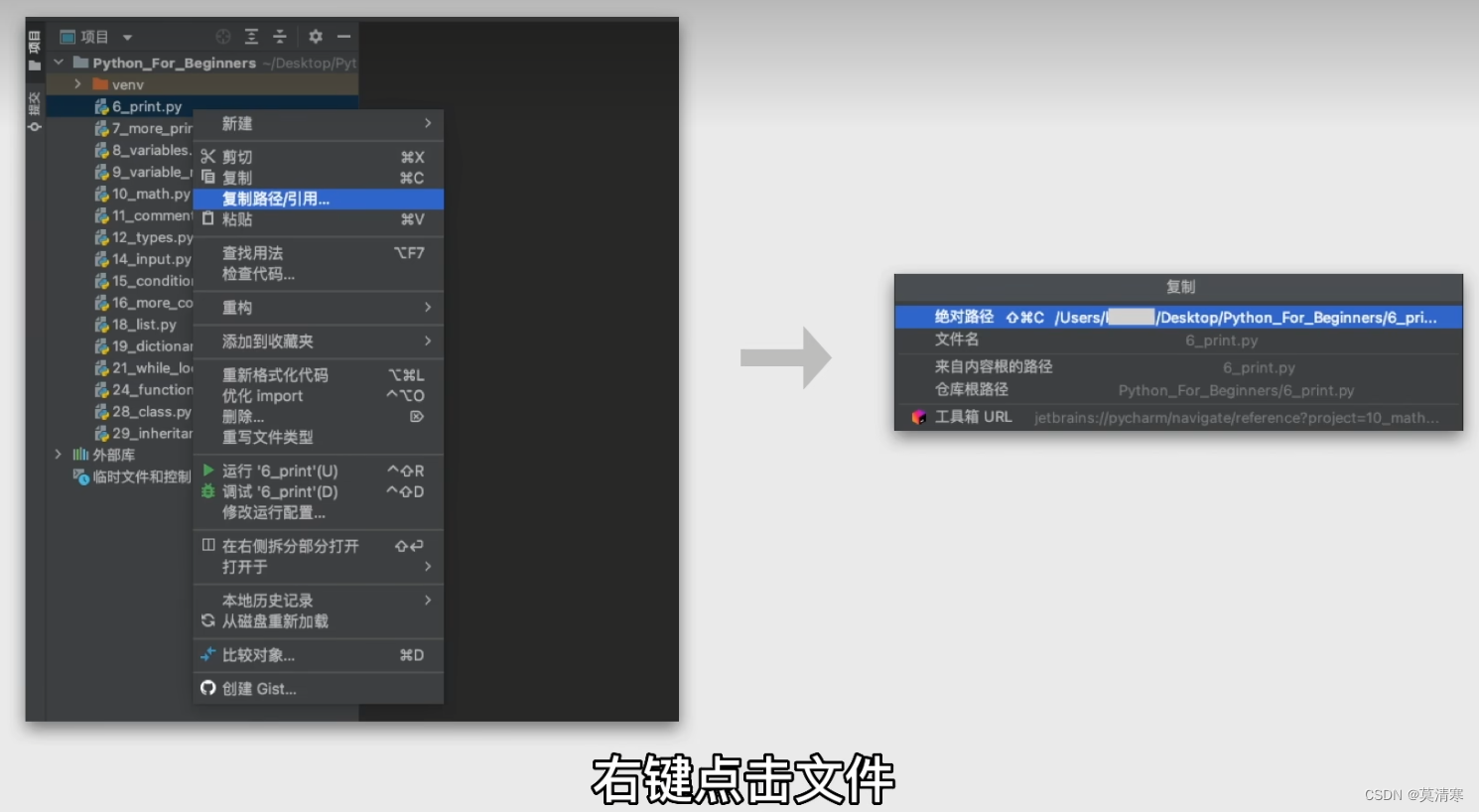This screenshot has width=1479, height=812.
Task: Click reload from disk refresh icon
Action: (x=207, y=620)
